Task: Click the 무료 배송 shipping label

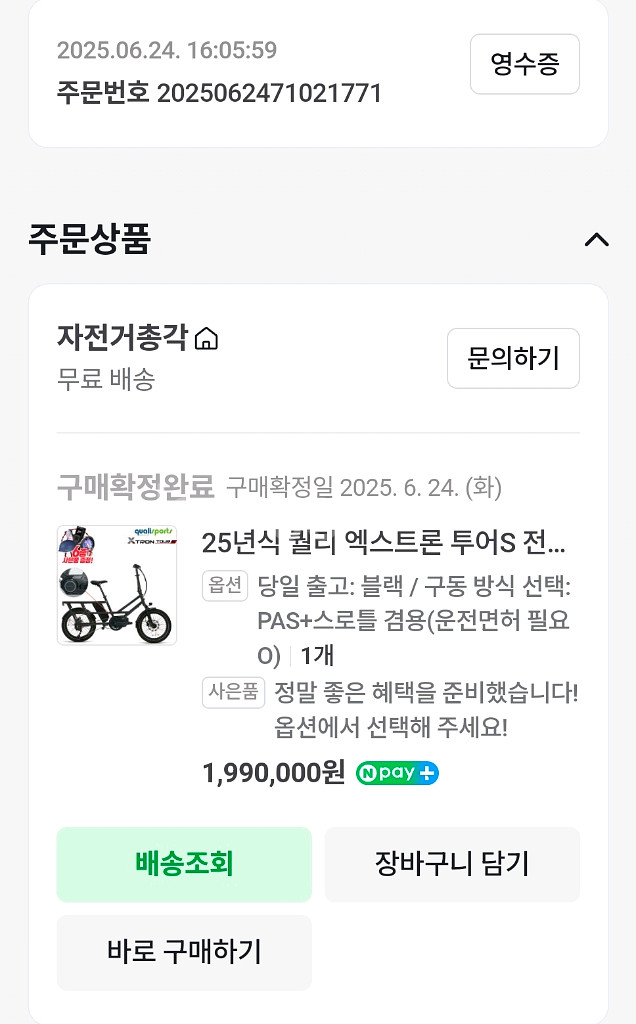Action: click(x=106, y=379)
